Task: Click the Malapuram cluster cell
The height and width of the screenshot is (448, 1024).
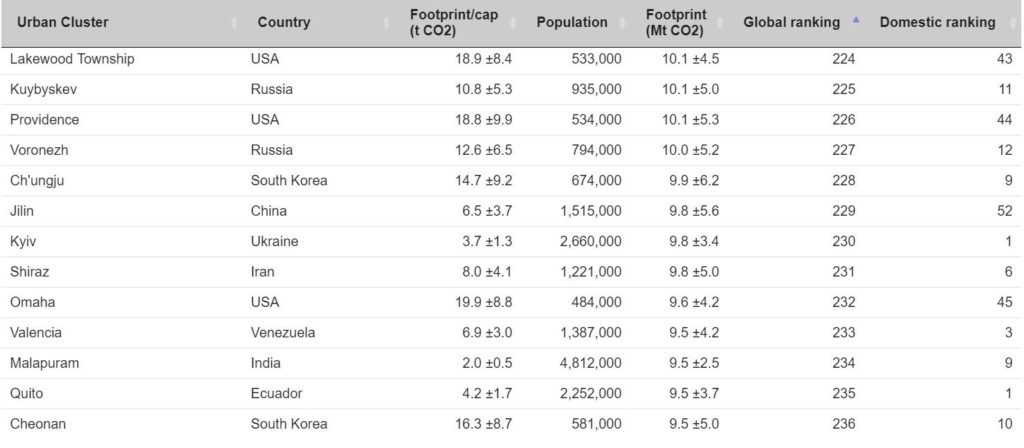Action: (x=44, y=363)
